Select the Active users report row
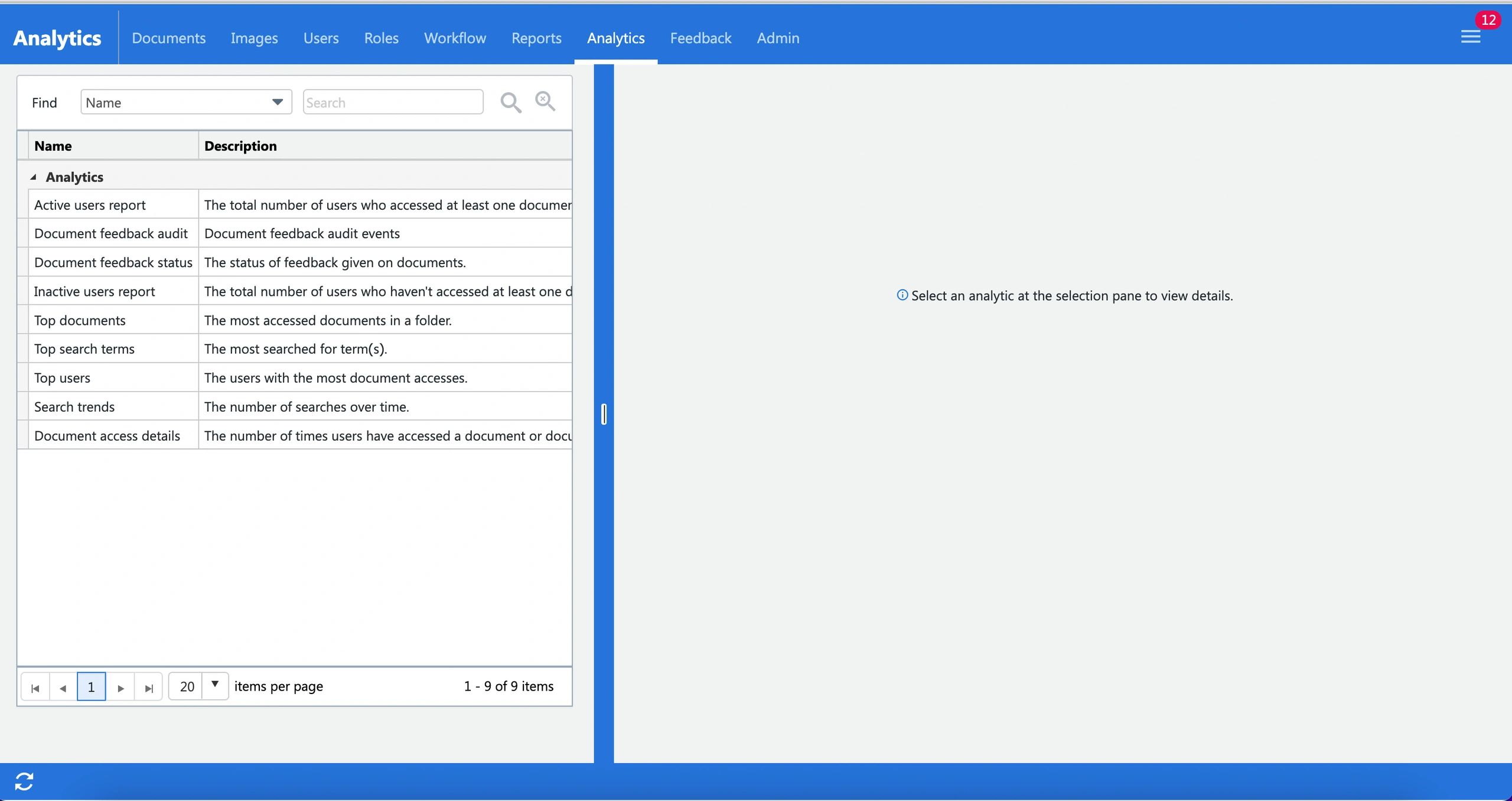Viewport: 1512px width, 801px height. coord(90,205)
